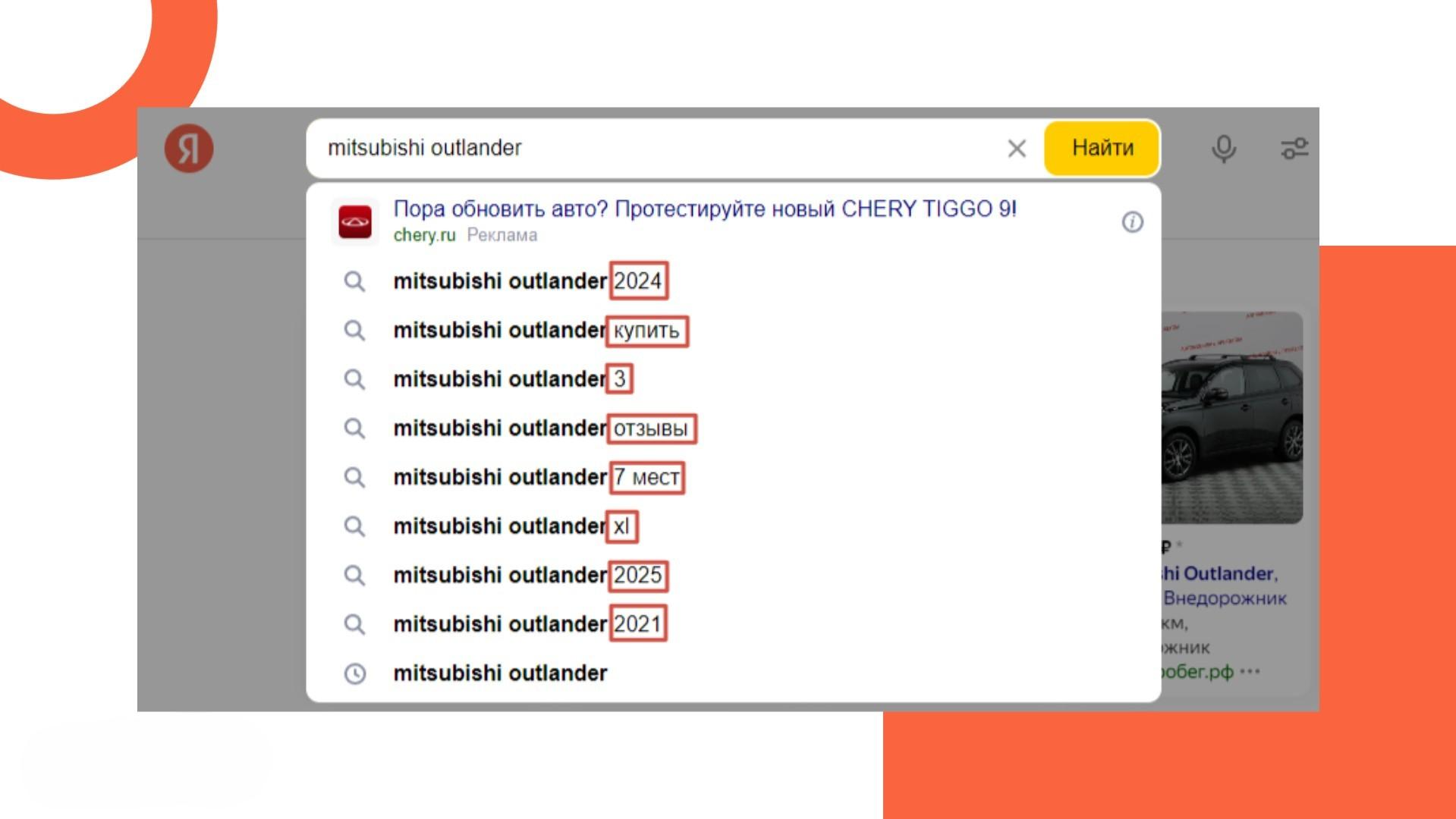Click the clock history icon
1456x819 pixels.
(354, 673)
